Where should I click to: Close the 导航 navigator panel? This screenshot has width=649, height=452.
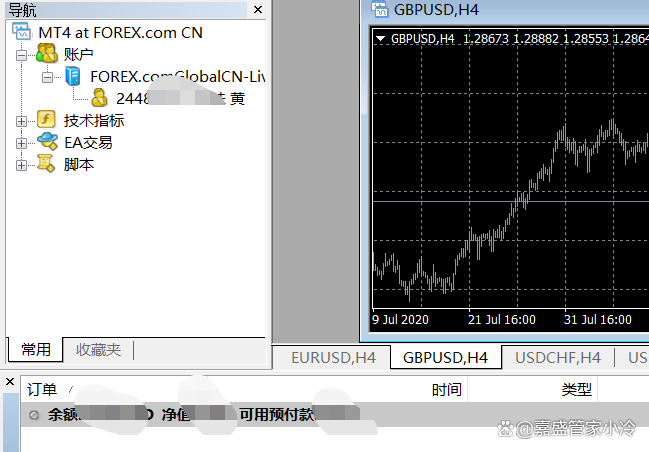[258, 9]
